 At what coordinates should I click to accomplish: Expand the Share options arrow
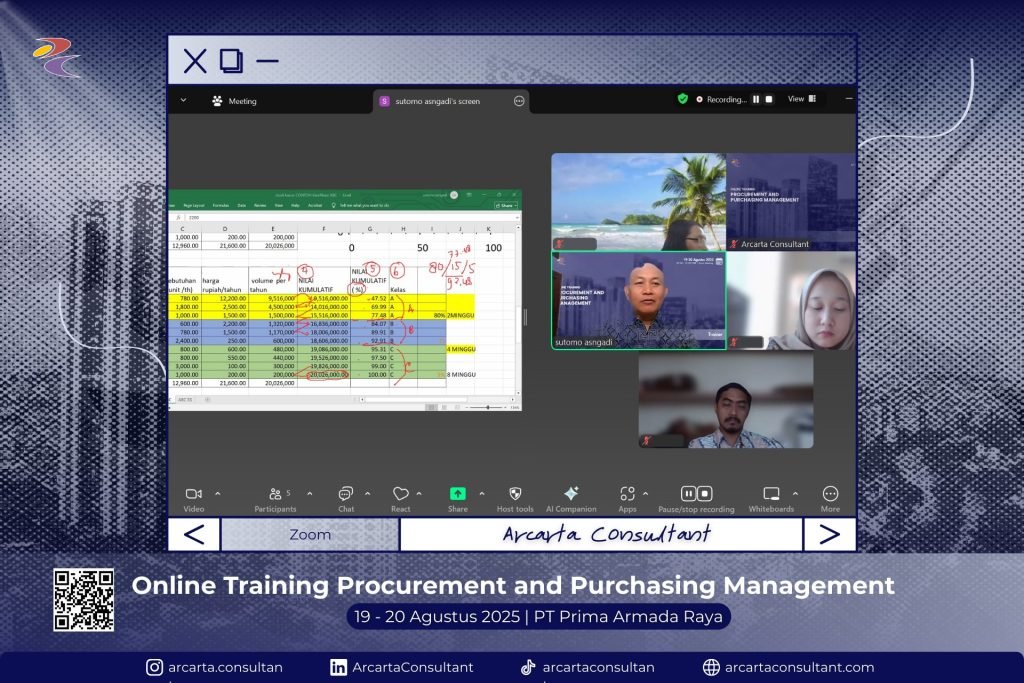coord(481,494)
